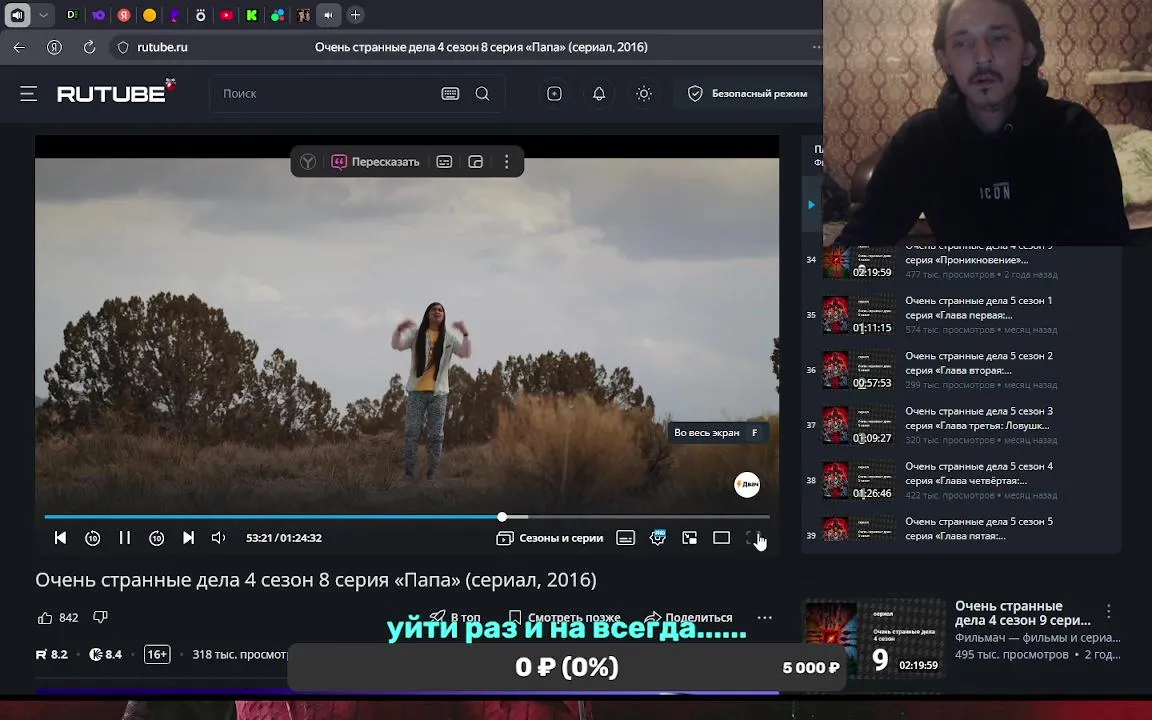
Task: Mute the player volume
Action: 218,538
